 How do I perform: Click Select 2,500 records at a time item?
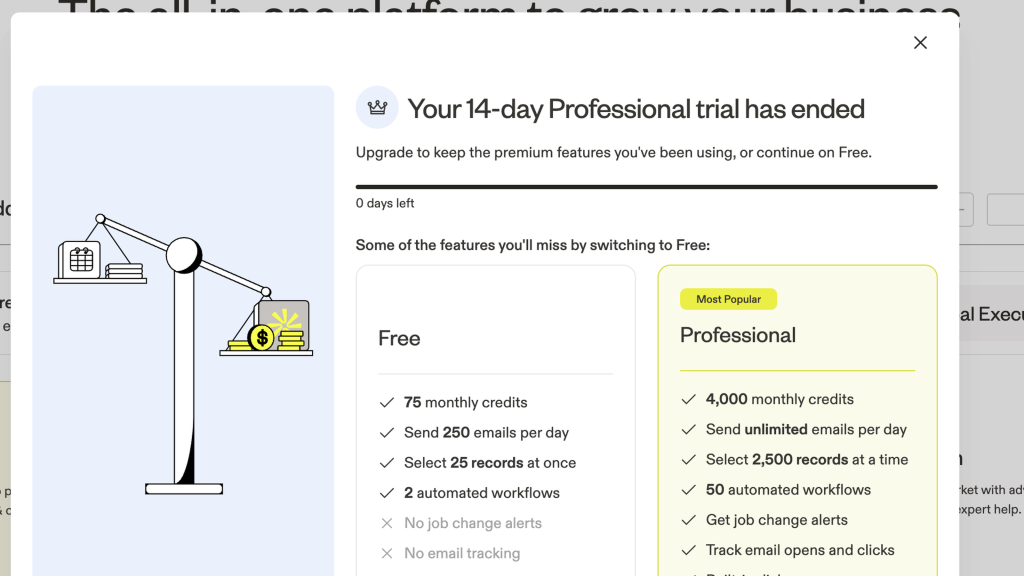pyautogui.click(x=807, y=460)
